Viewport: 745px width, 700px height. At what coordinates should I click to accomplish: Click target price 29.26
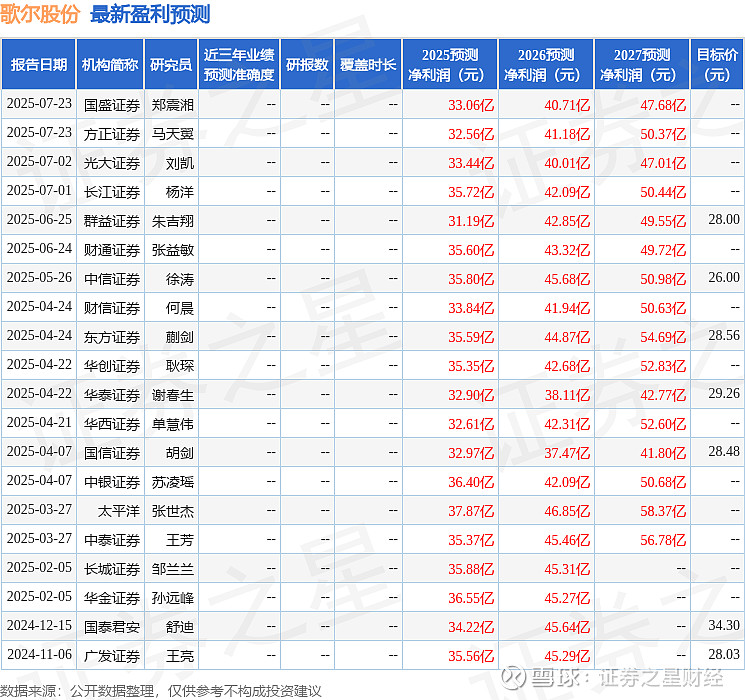(724, 393)
